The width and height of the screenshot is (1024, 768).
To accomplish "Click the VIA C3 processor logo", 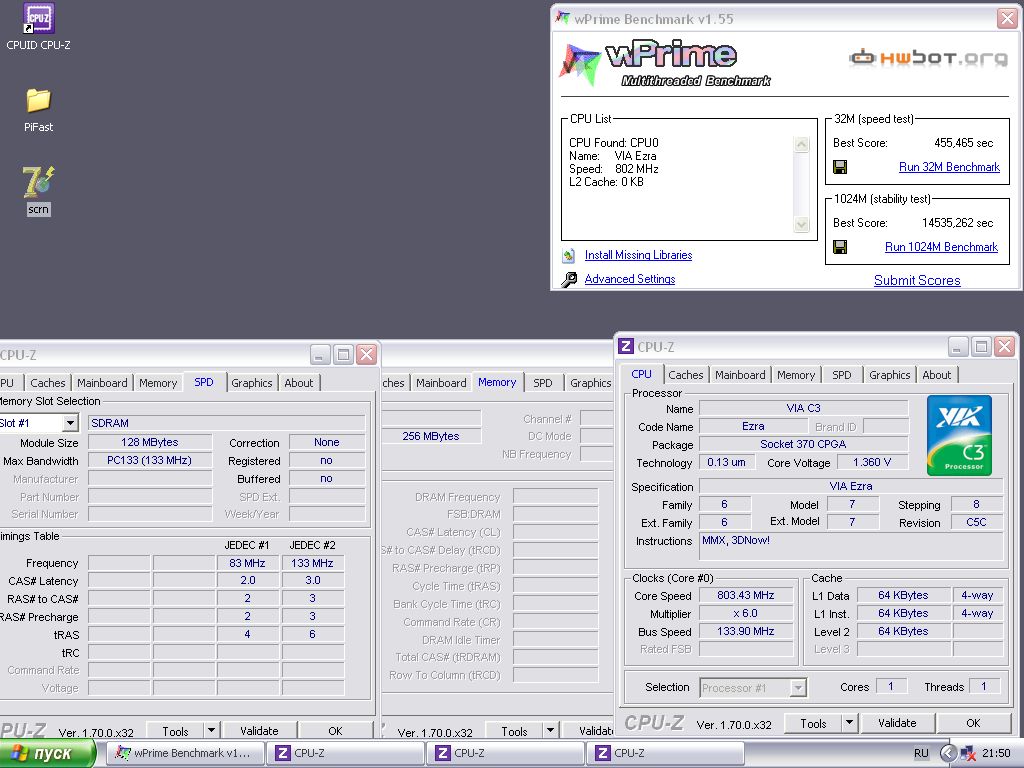I will (x=959, y=436).
